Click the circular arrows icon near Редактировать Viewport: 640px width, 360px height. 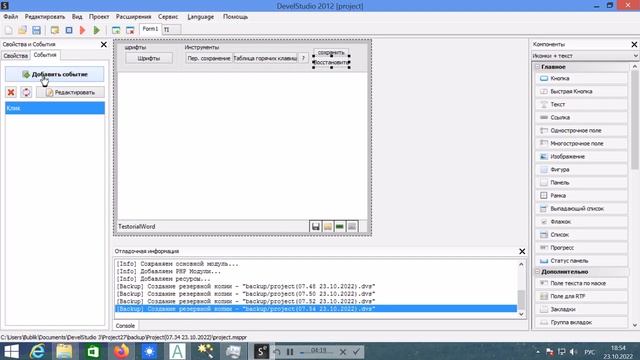tap(26, 92)
